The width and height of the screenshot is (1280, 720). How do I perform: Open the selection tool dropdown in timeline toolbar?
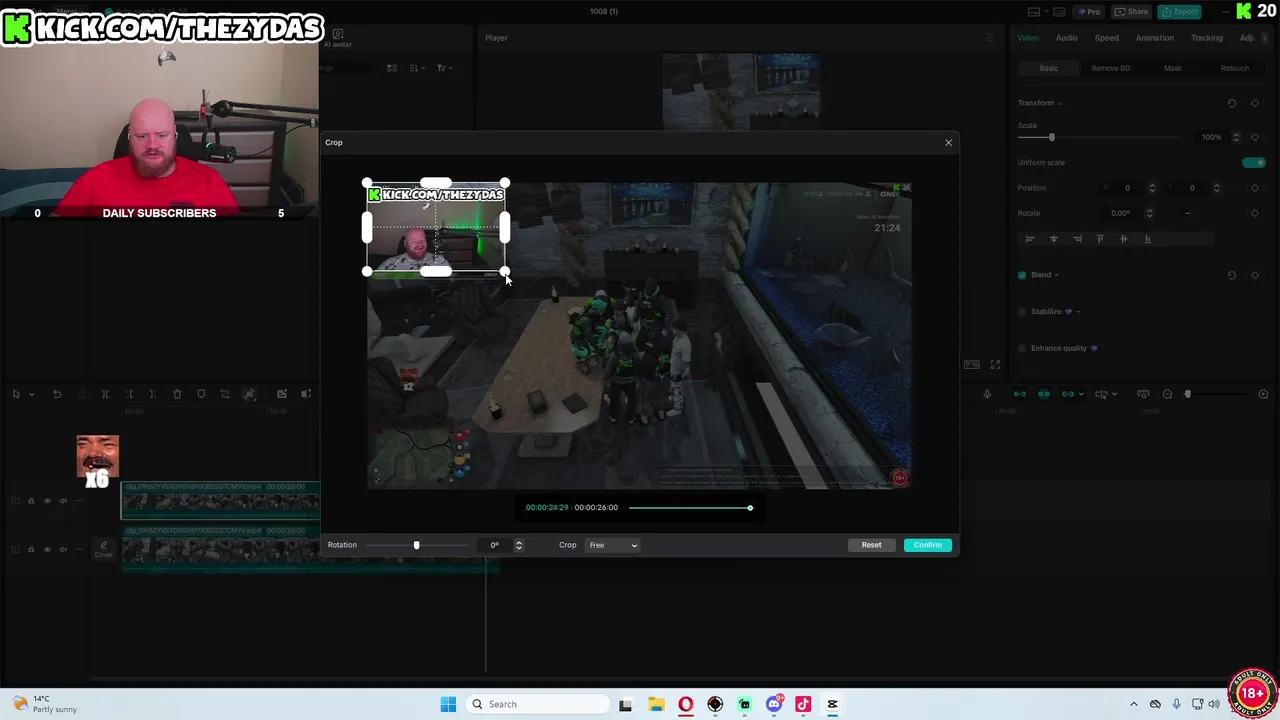click(x=32, y=394)
